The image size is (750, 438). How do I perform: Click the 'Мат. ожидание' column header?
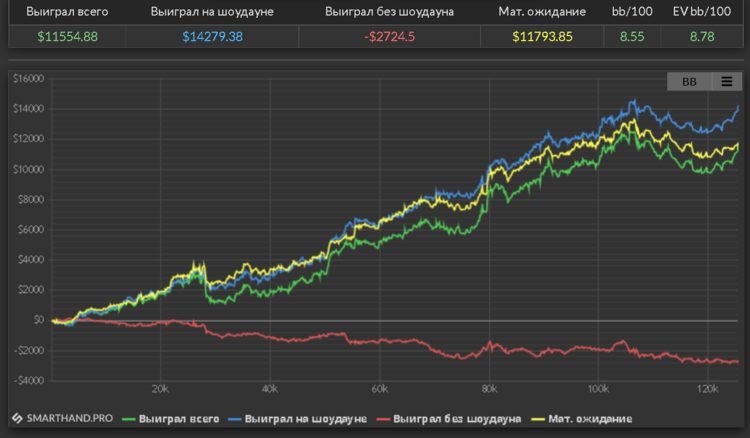[541, 12]
